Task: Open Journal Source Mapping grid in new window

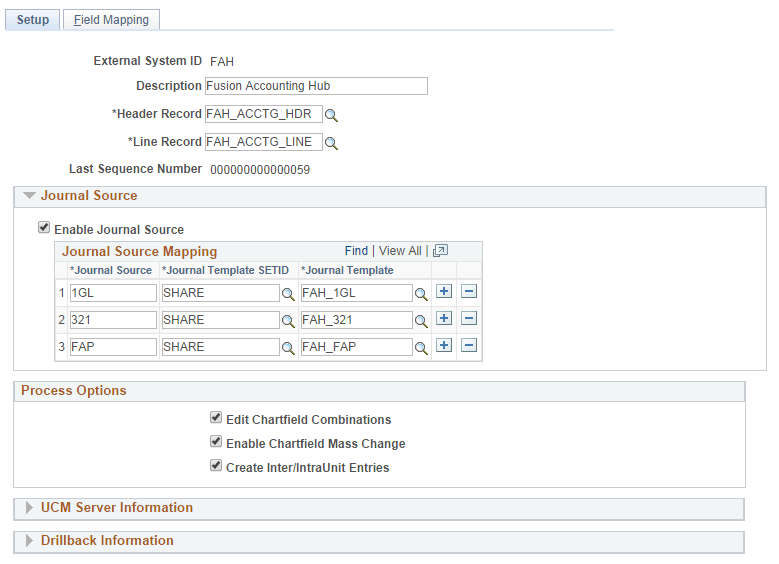Action: (x=440, y=251)
